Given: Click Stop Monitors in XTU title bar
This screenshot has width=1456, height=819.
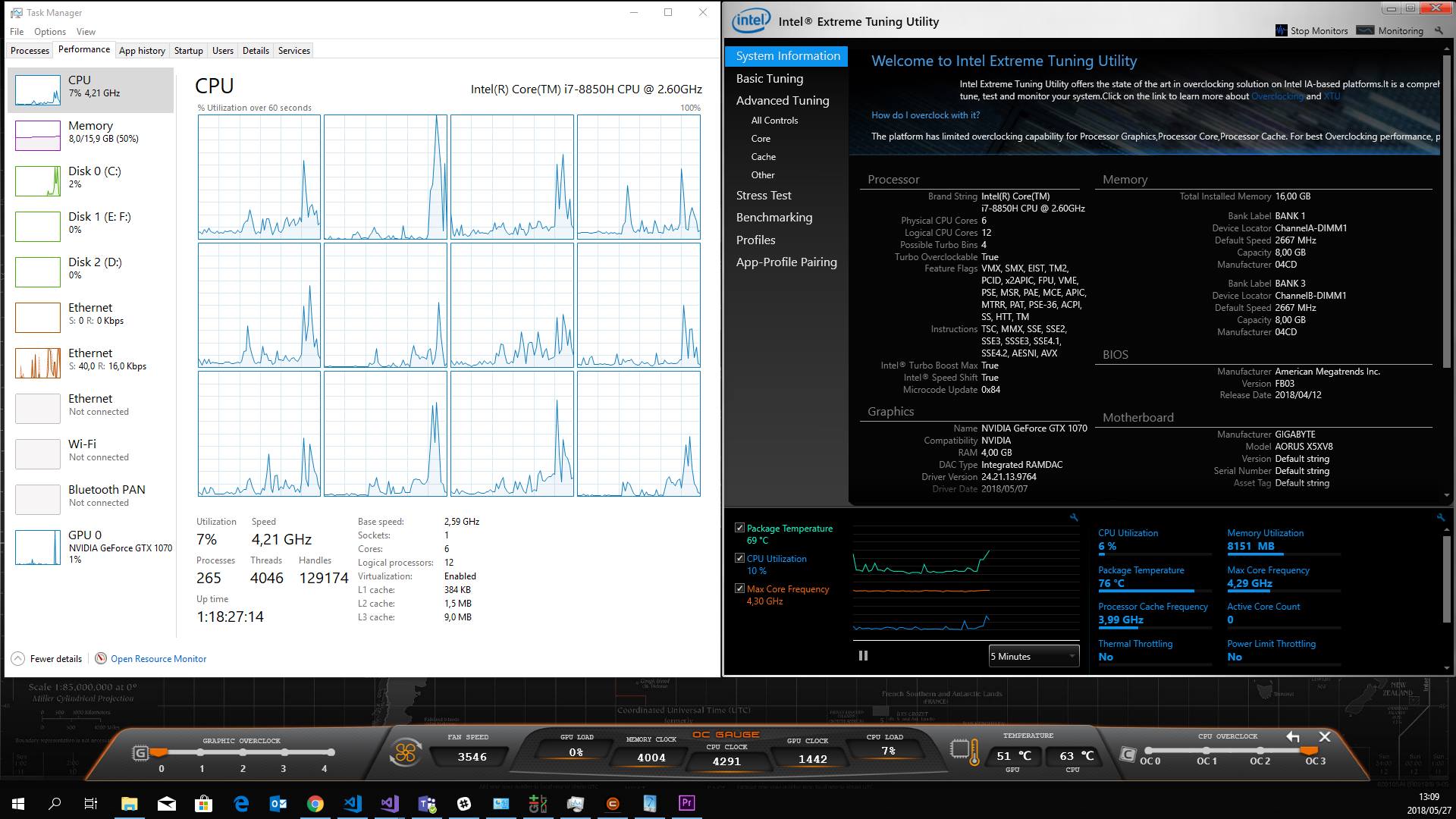Looking at the screenshot, I should tap(1312, 30).
